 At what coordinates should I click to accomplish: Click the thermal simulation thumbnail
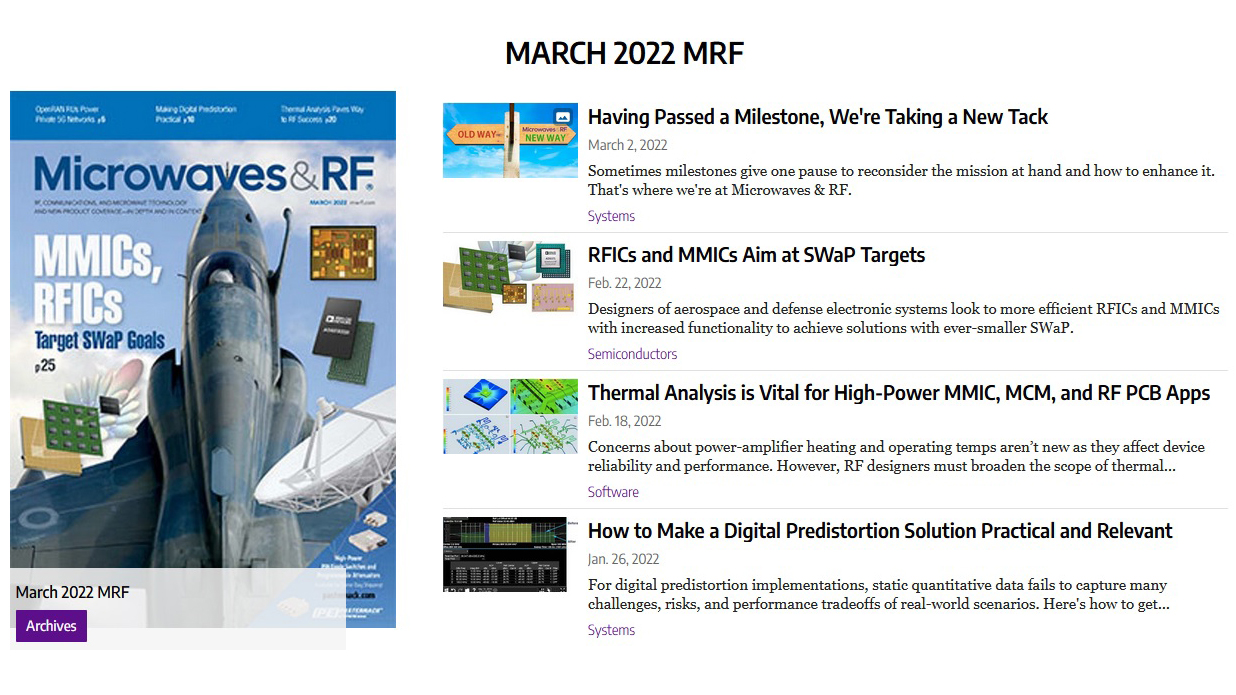point(508,415)
